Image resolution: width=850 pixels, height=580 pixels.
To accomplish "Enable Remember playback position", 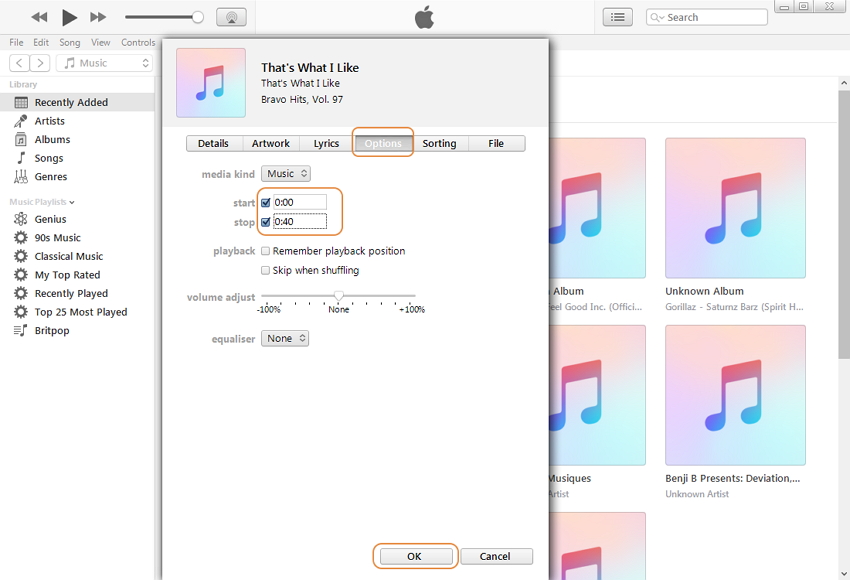I will [266, 251].
